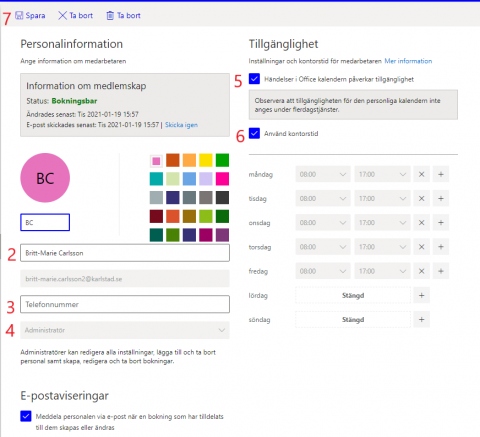Image resolution: width=480 pixels, height=437 pixels.
Task: Add måndag time slot with plus icon
Action: [x=441, y=174]
